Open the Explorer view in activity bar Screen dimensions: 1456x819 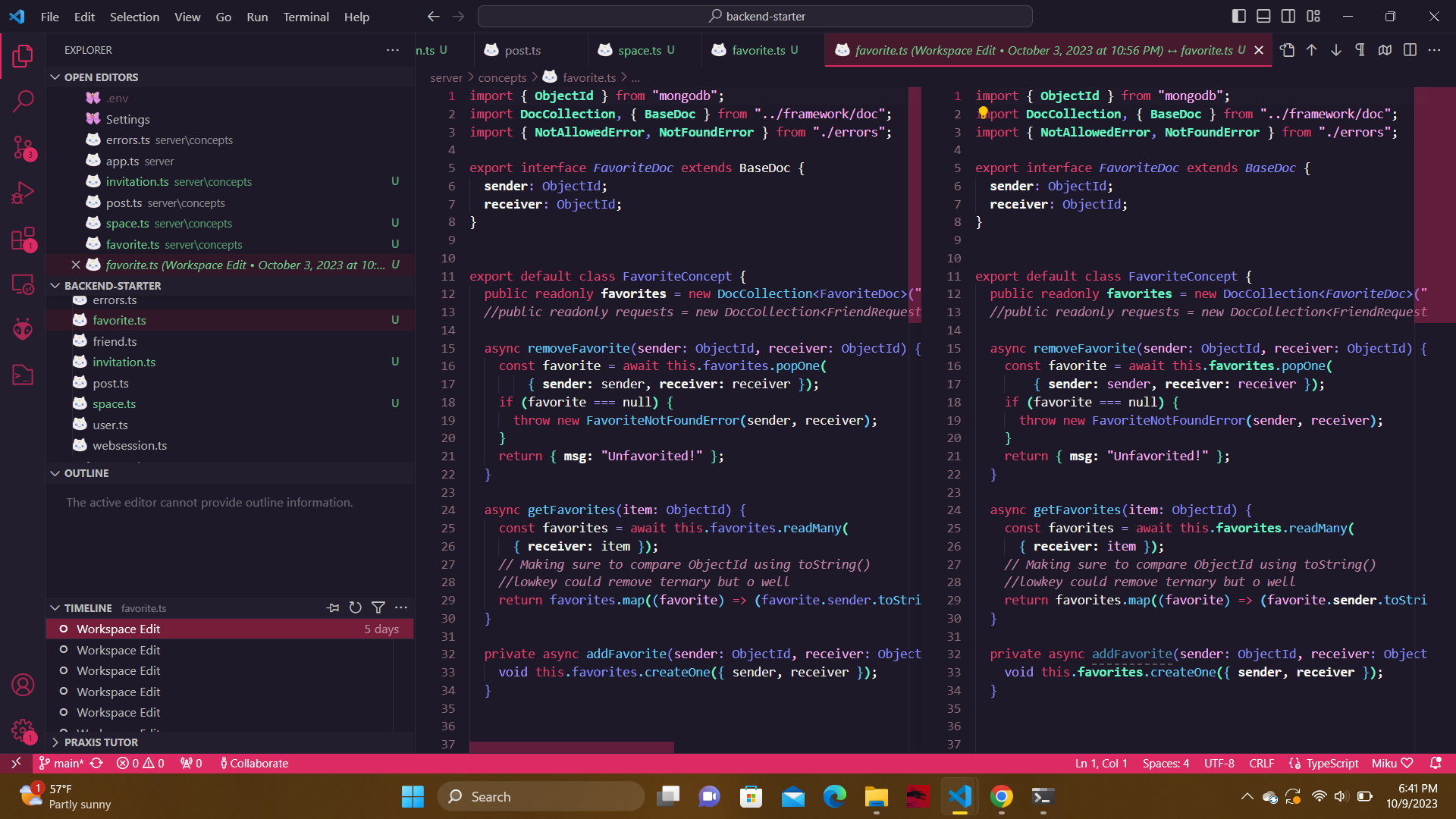click(x=23, y=55)
